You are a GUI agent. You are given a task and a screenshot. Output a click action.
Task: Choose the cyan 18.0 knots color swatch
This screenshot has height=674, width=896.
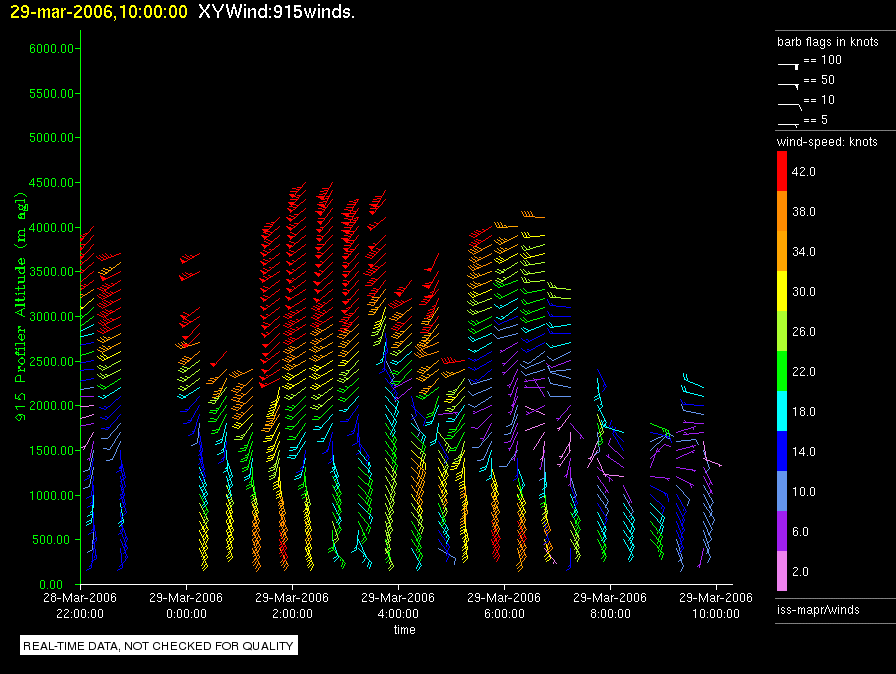(783, 412)
